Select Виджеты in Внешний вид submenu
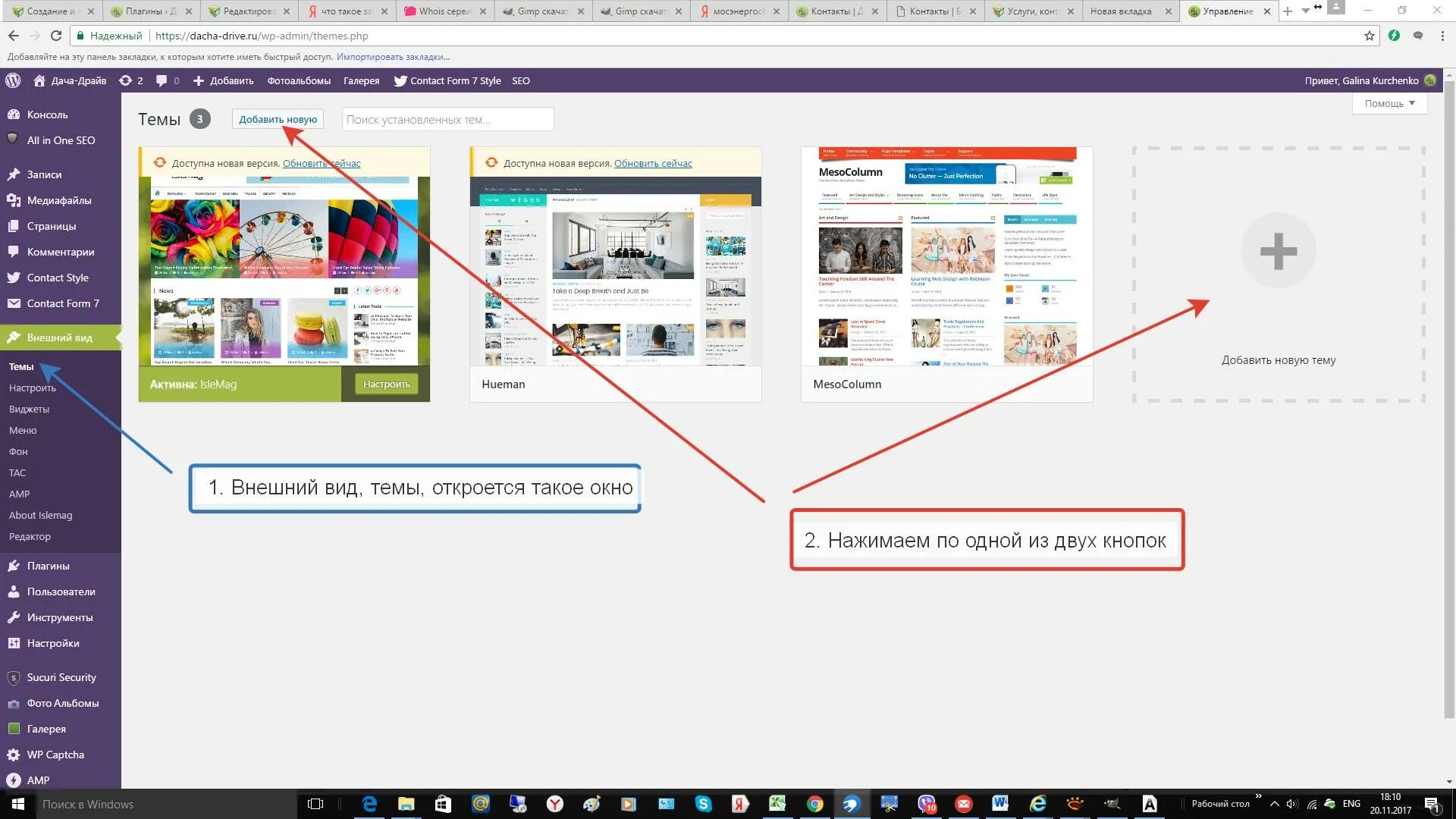 coord(29,409)
